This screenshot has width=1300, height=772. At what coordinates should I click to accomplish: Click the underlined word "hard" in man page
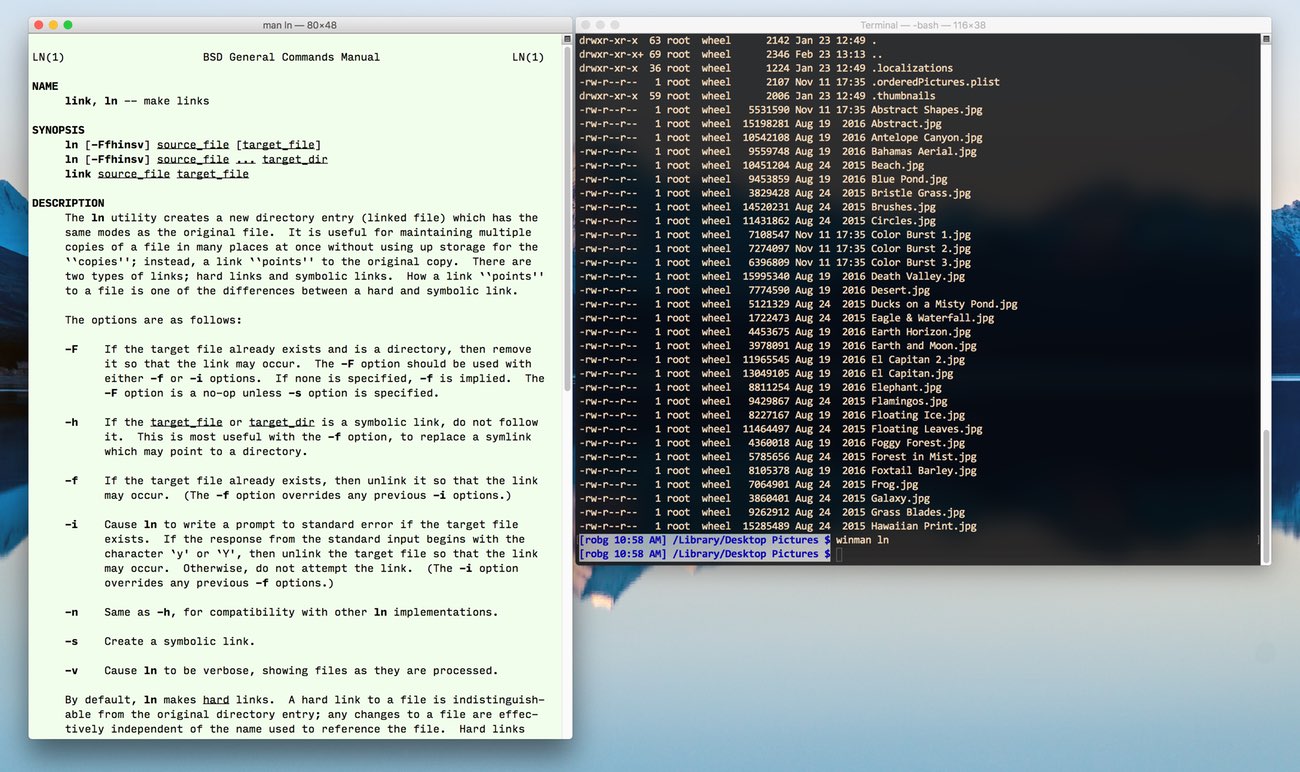[x=216, y=700]
